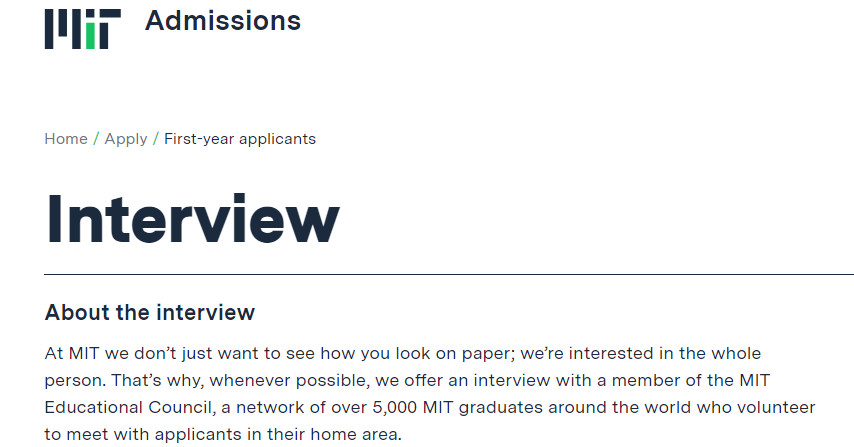Go to the Home breadcrumb
854x447 pixels.
[x=66, y=139]
